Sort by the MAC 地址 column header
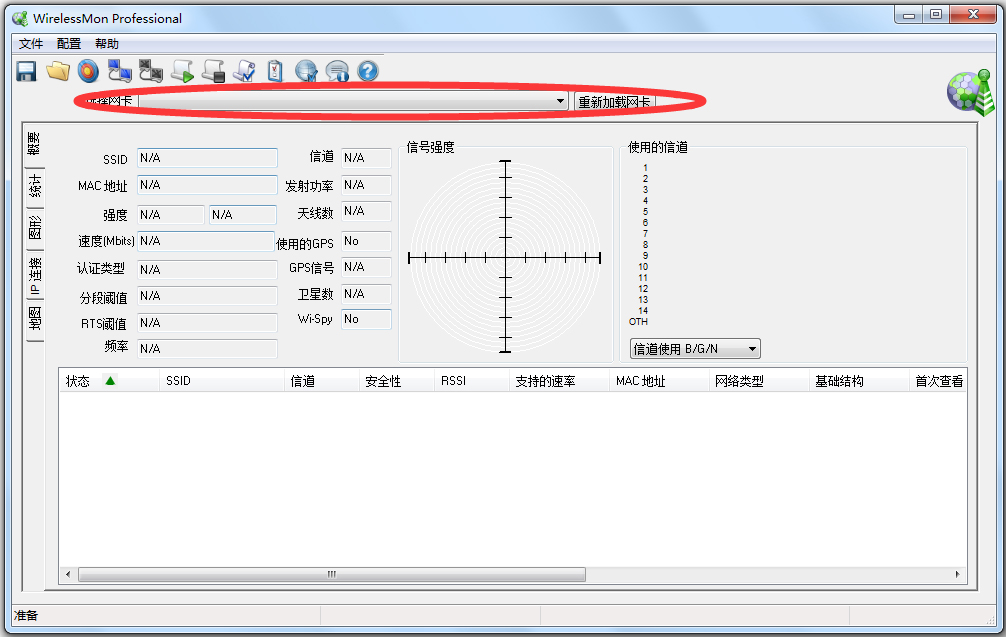The width and height of the screenshot is (1006, 637). point(659,381)
